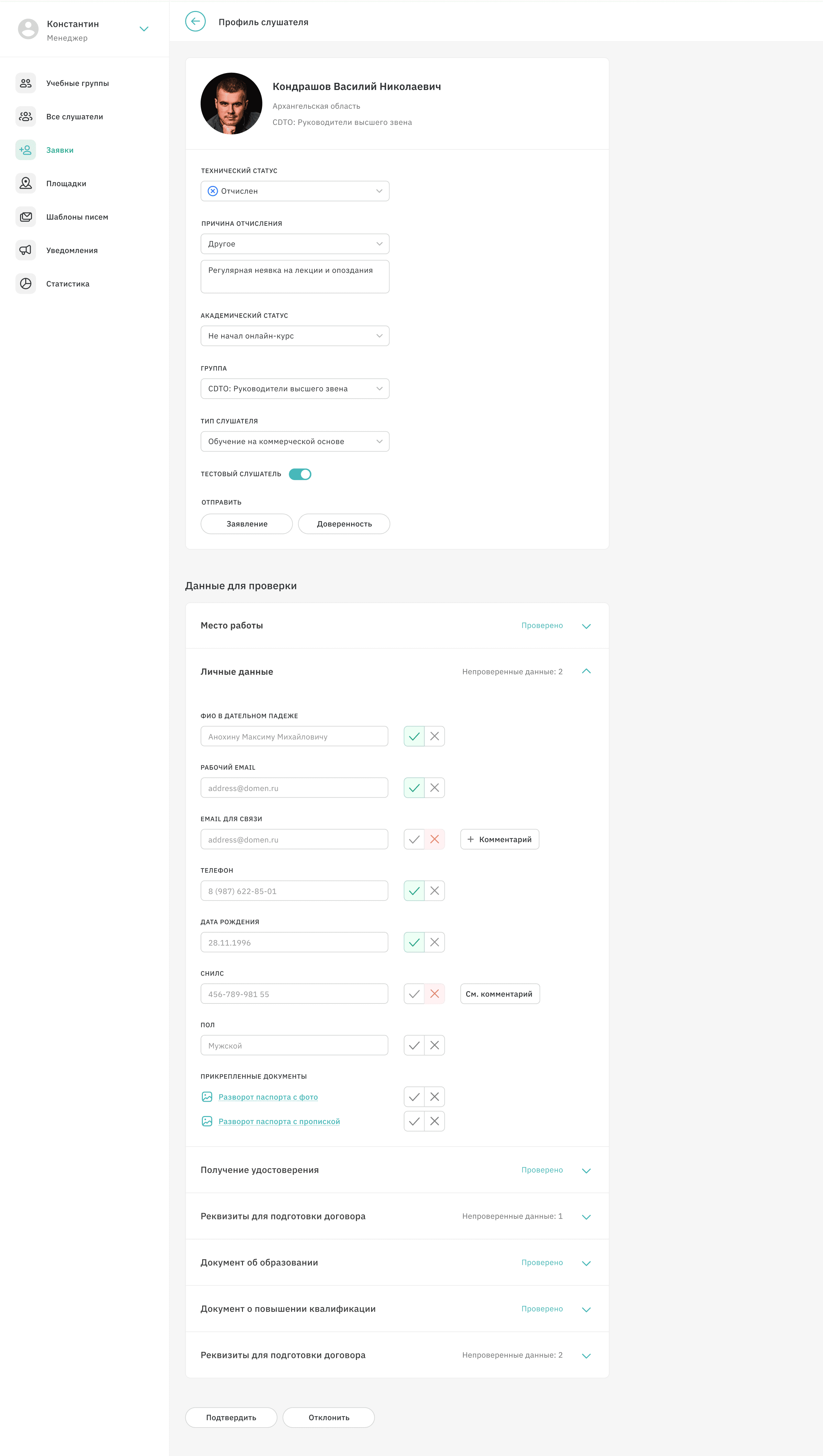Click the Кондрашов profile photo

click(231, 104)
